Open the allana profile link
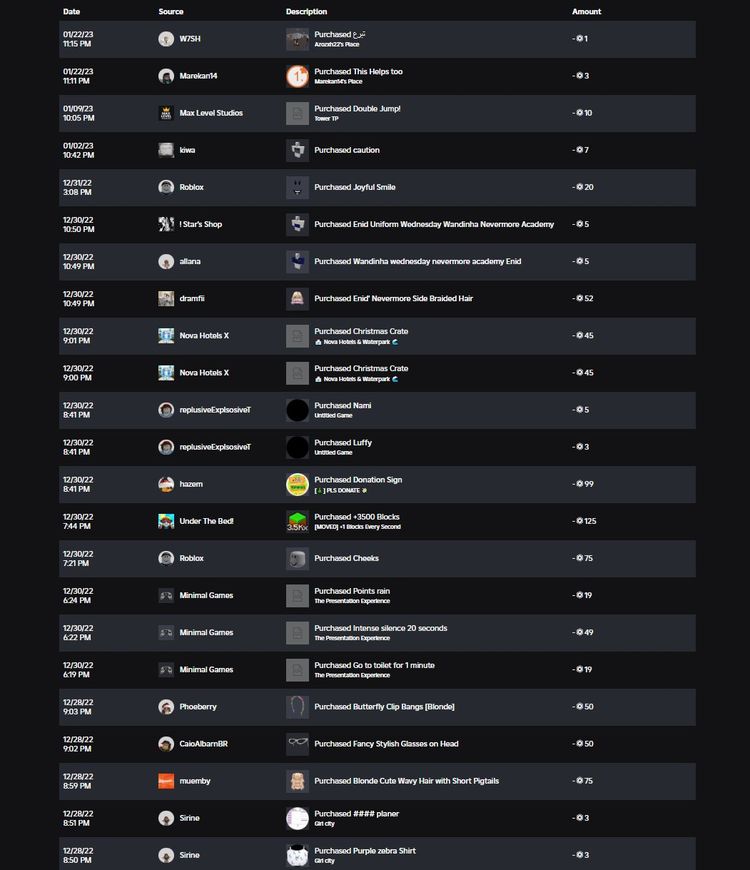The height and width of the screenshot is (870, 750). pos(190,262)
